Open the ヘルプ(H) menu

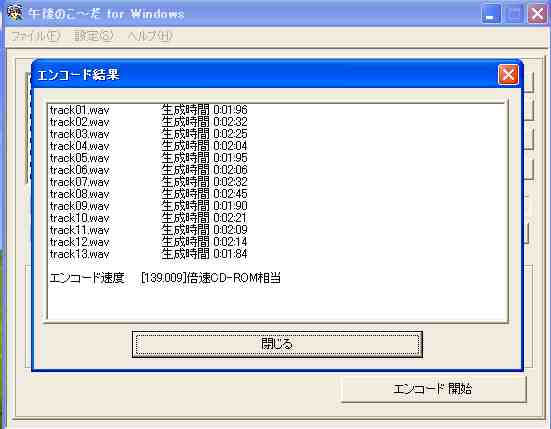[150, 36]
